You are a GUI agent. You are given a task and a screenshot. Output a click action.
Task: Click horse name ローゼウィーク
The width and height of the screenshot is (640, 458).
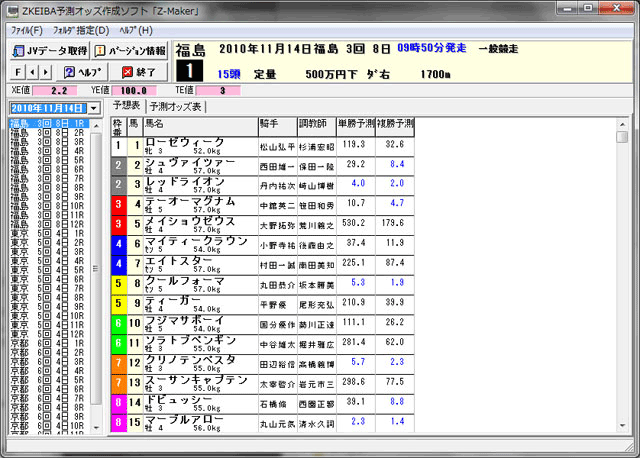pyautogui.click(x=185, y=142)
